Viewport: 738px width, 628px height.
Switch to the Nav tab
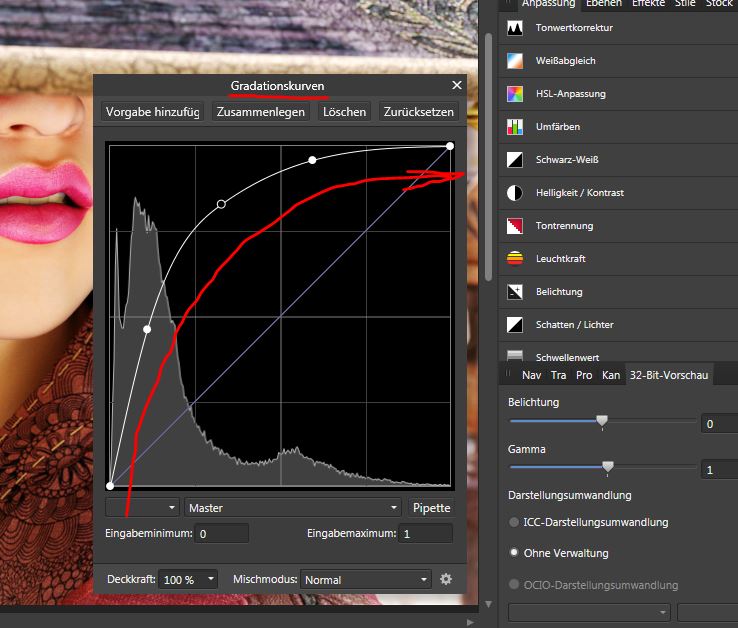click(531, 375)
